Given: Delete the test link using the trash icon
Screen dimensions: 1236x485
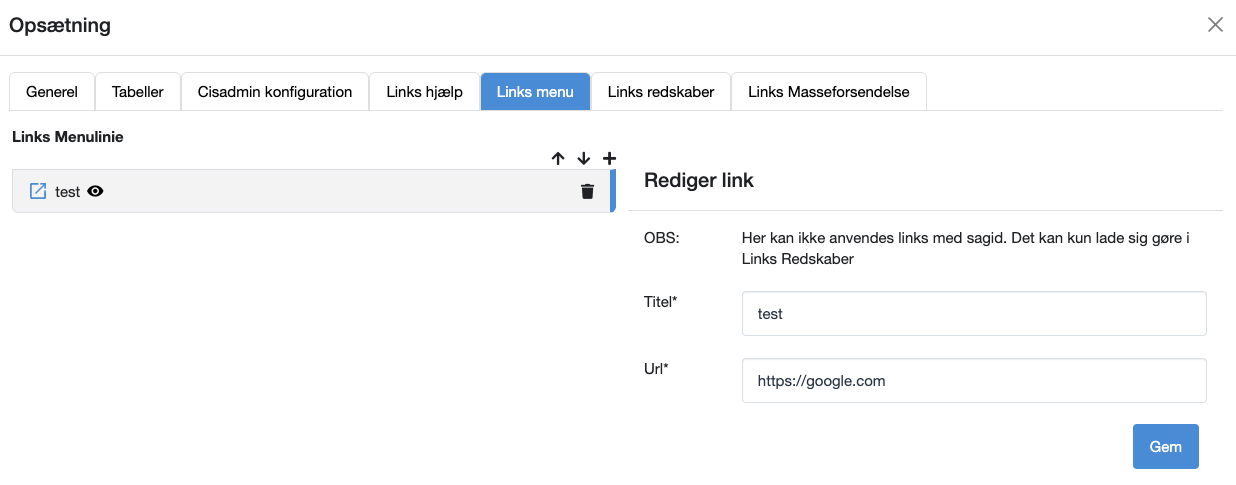Looking at the screenshot, I should [x=587, y=192].
